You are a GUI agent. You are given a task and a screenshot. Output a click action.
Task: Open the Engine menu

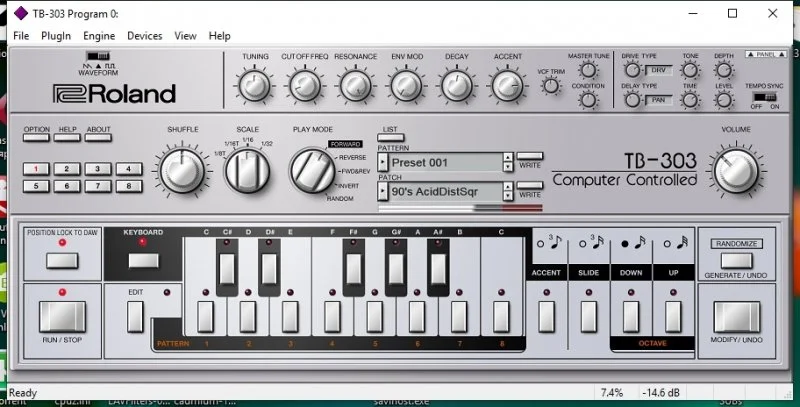99,36
